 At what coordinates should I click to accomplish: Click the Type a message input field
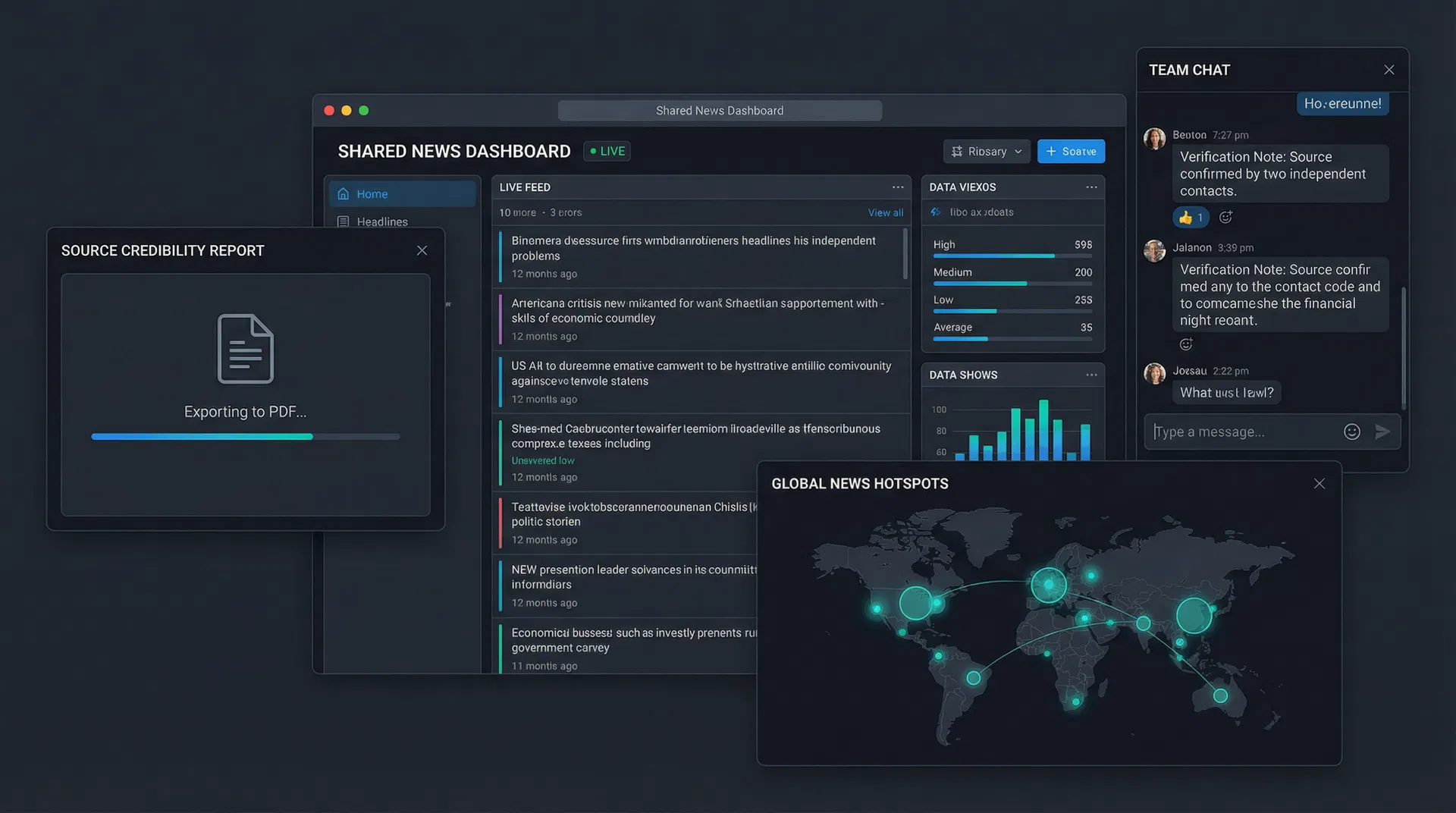[x=1244, y=432]
